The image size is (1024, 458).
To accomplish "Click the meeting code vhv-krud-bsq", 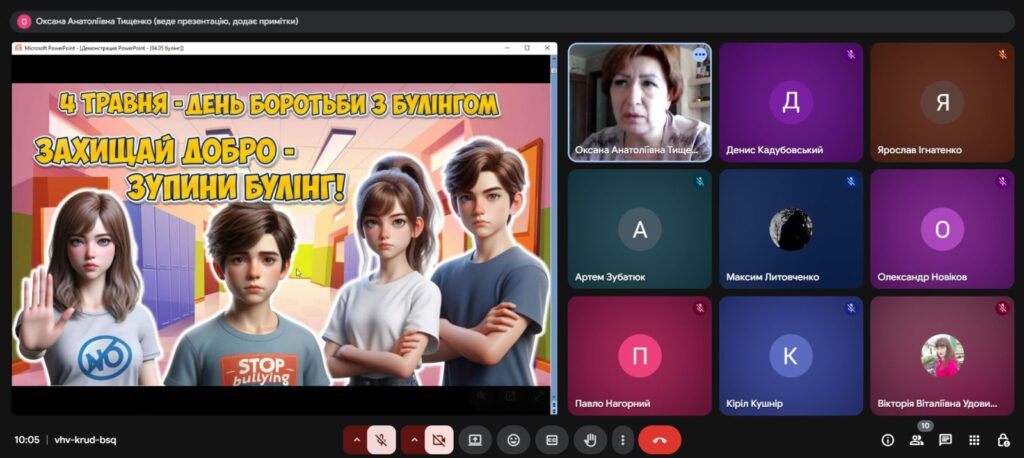I will pyautogui.click(x=86, y=440).
